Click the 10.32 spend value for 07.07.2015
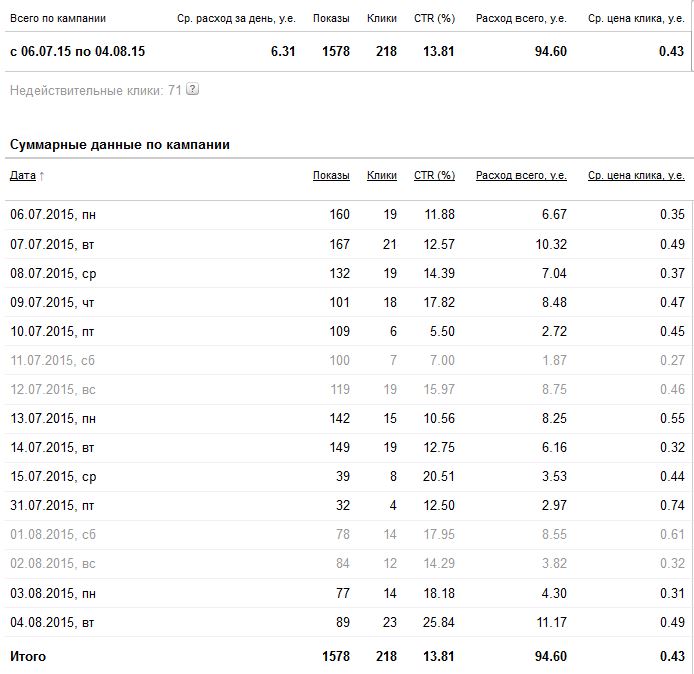694x674 pixels. (x=551, y=244)
